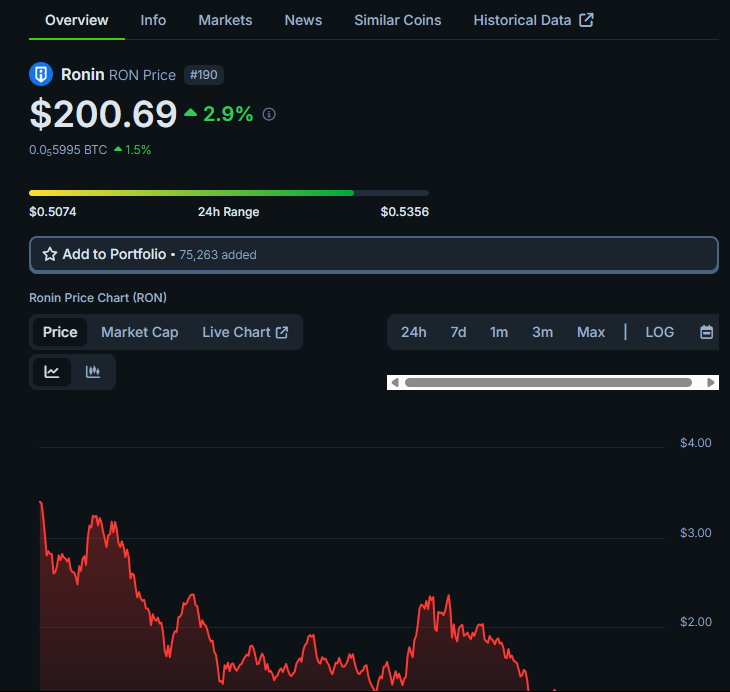
Task: Click the 24h Range progress bar
Action: (x=229, y=193)
